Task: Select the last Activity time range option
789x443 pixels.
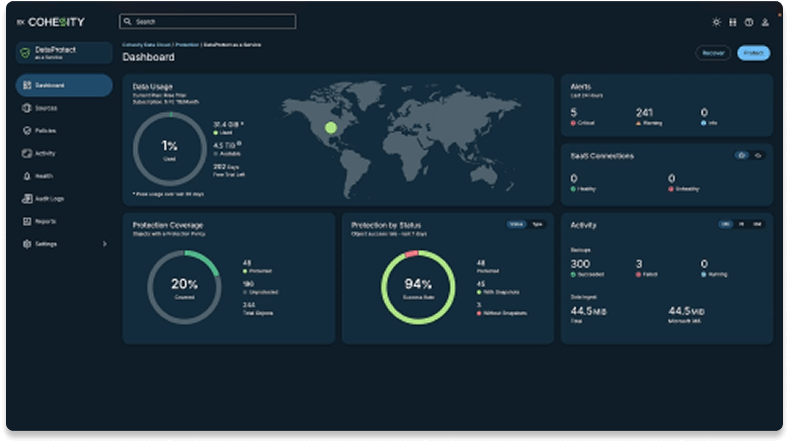Action: click(757, 225)
